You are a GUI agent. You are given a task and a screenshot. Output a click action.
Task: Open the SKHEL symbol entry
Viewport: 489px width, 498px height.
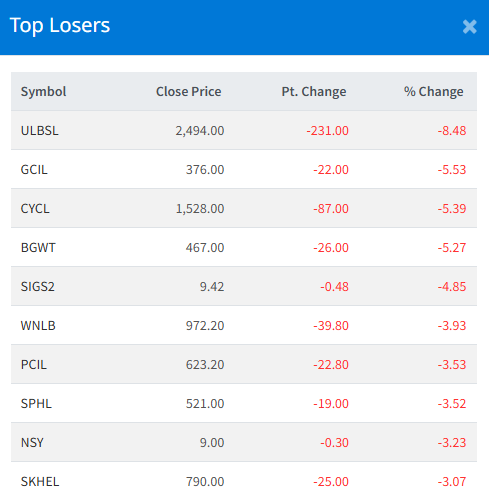[40, 482]
